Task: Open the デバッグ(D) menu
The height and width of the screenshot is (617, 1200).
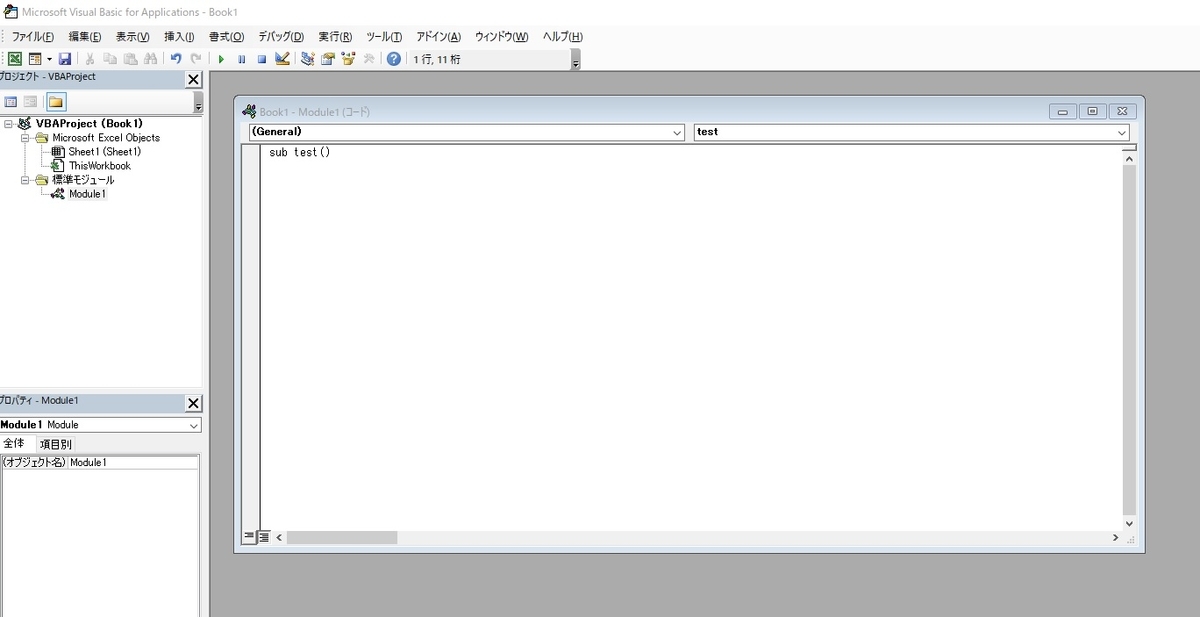Action: click(x=281, y=36)
